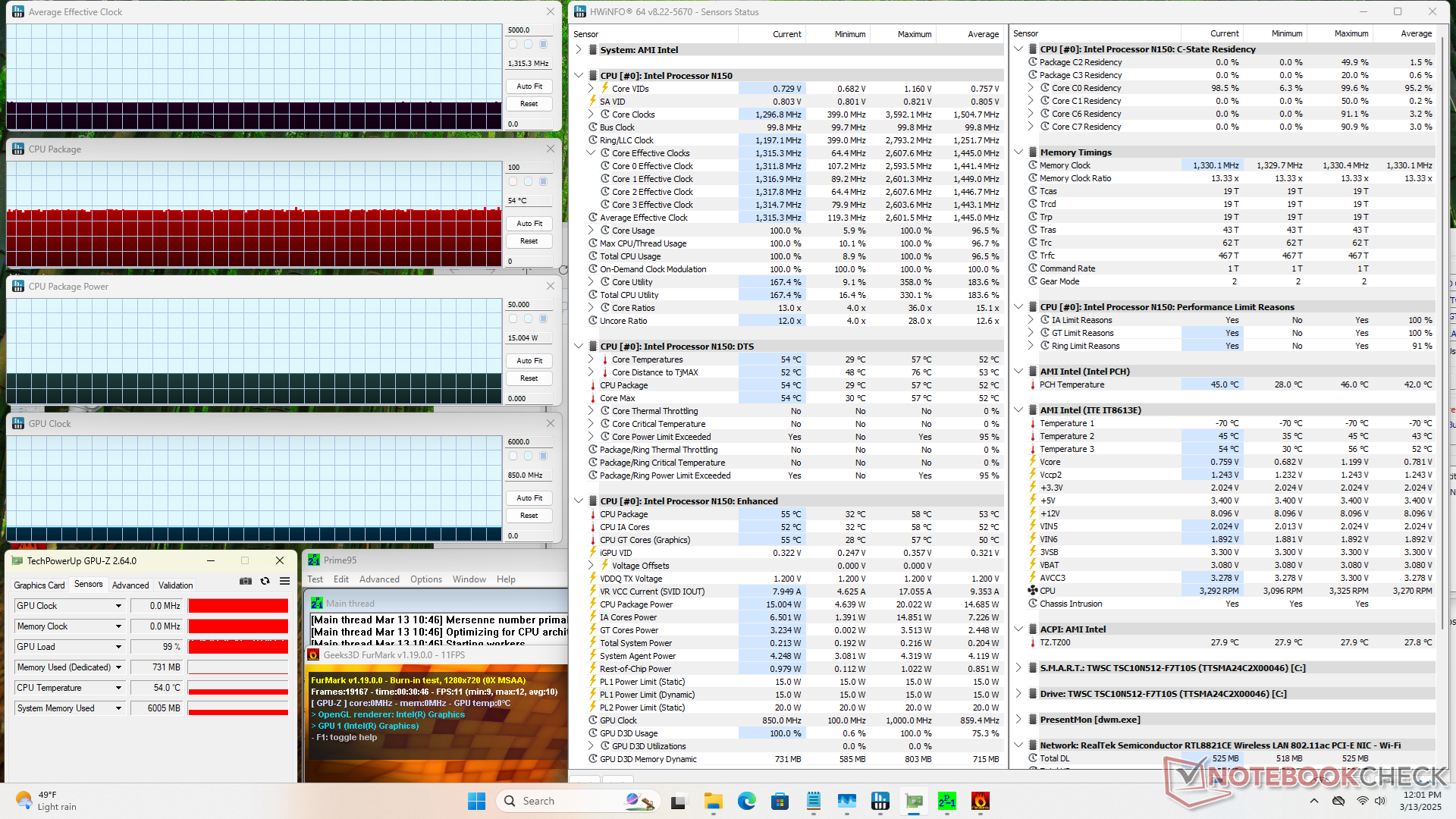Open the GPU Load sensor dropdown

click(118, 647)
